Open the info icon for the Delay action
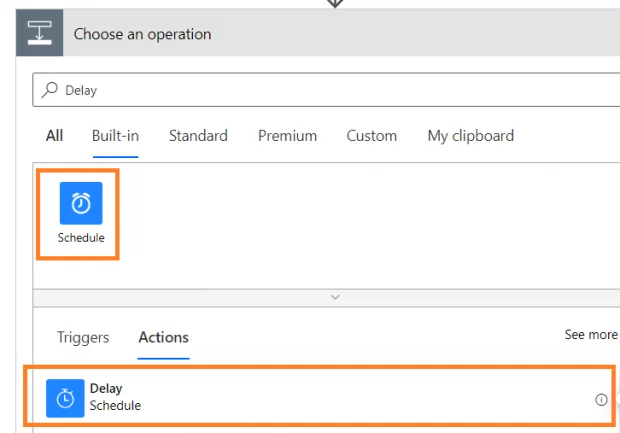Viewport: 620px width, 433px height. (x=601, y=399)
